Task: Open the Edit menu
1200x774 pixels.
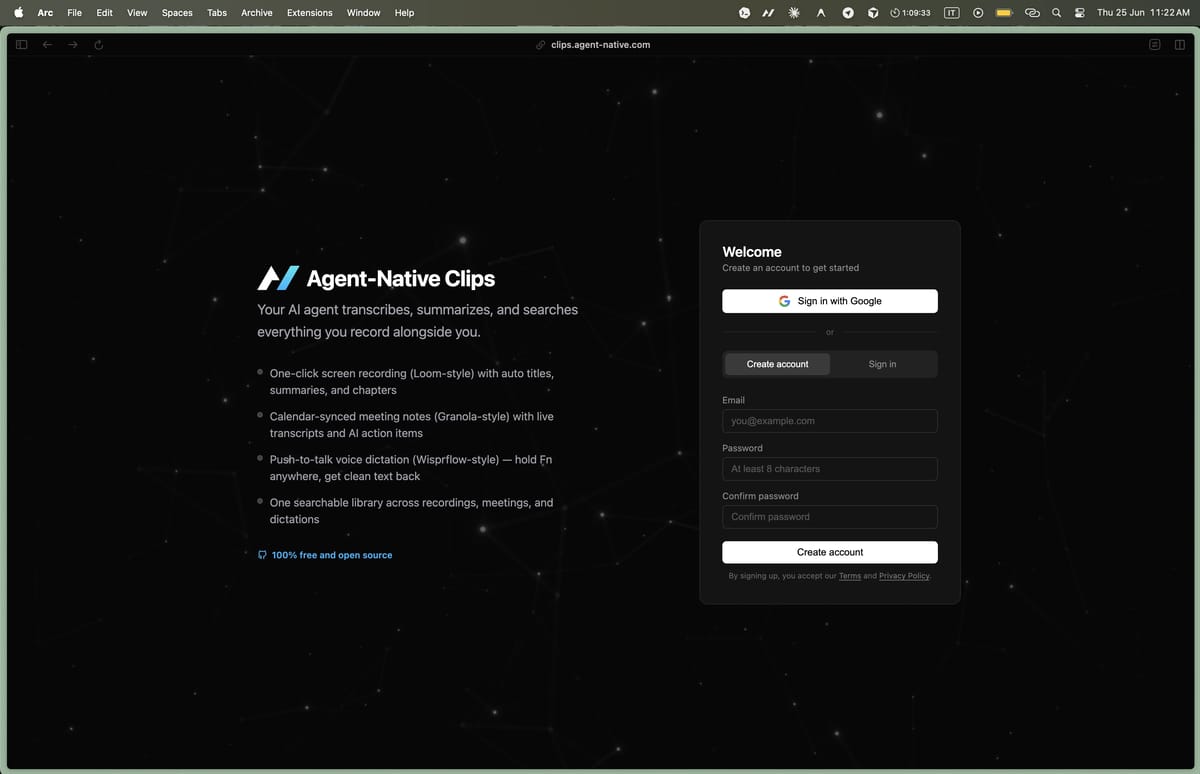Action: click(x=104, y=12)
